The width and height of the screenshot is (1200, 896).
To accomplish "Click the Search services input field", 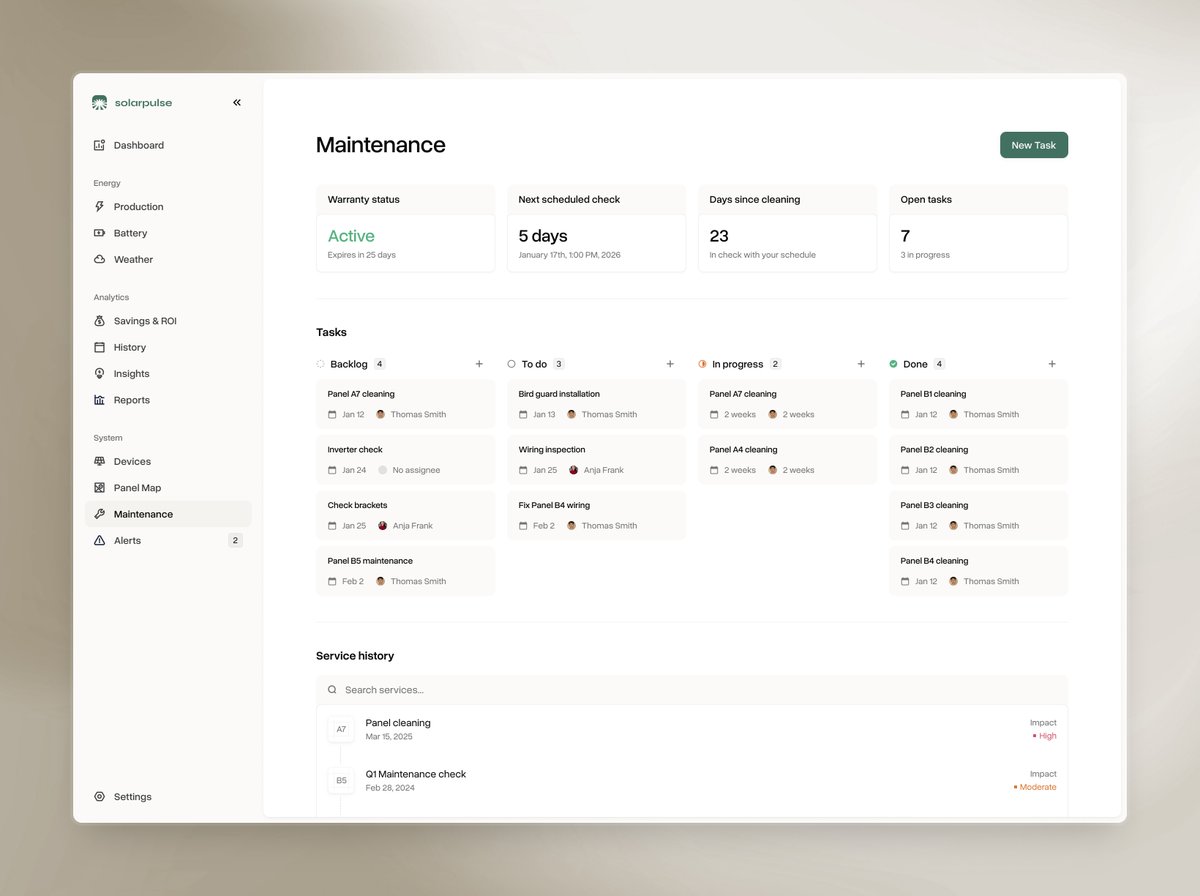I will click(692, 690).
